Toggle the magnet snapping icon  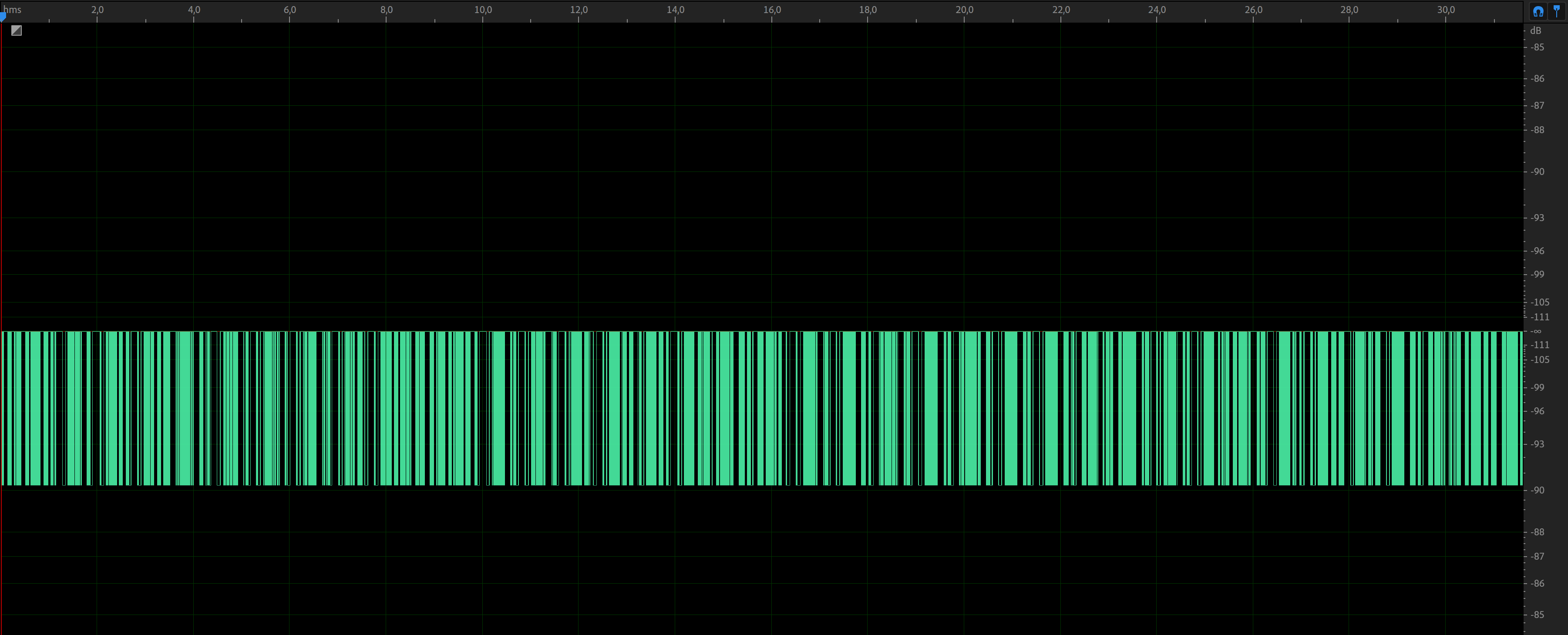pyautogui.click(x=1538, y=12)
